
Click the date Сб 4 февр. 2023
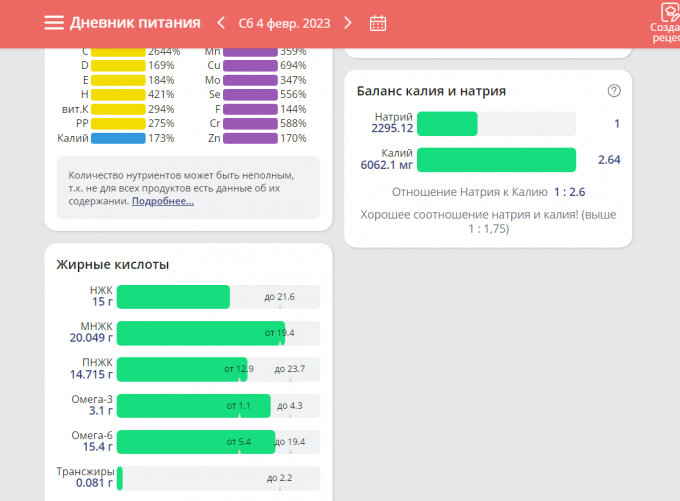(284, 23)
